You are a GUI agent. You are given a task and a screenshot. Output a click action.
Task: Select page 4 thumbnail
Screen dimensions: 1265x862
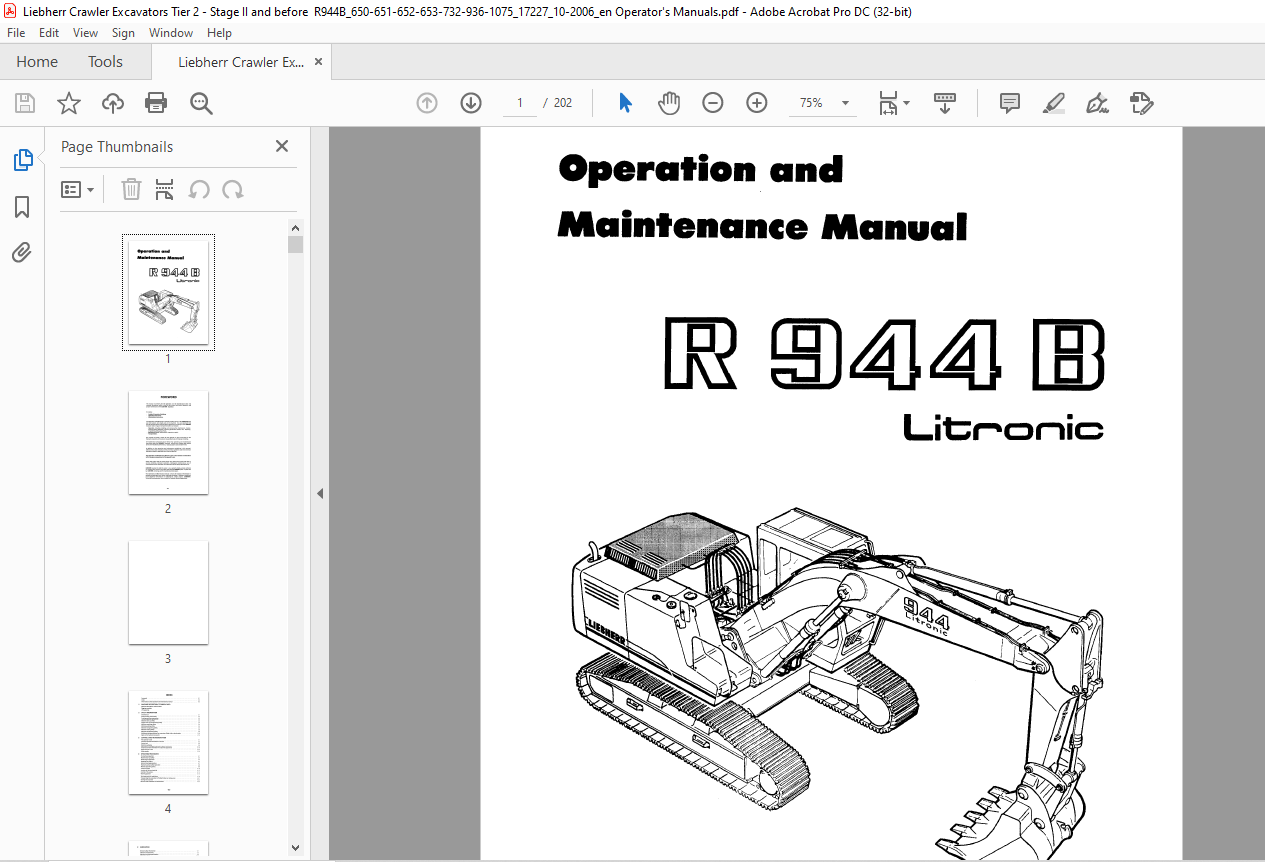168,742
